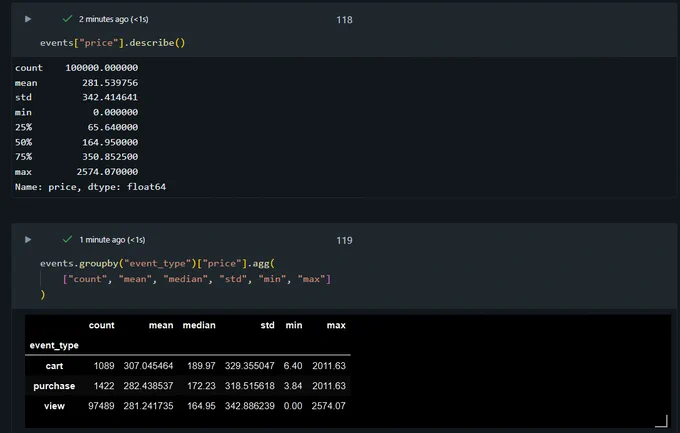The width and height of the screenshot is (680, 433).
Task: Select the 'view' row label
Action: (x=54, y=406)
